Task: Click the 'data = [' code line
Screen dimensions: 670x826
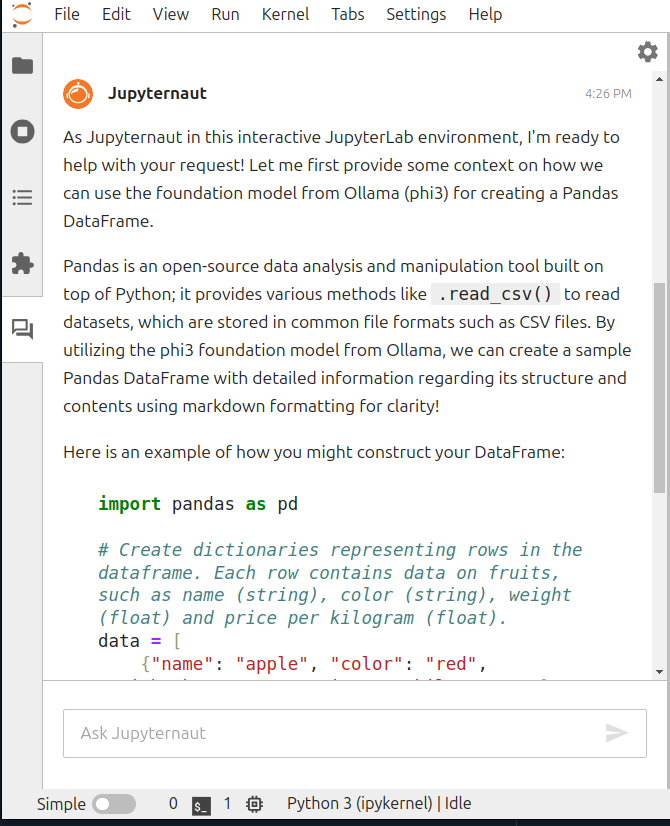Action: pyautogui.click(x=139, y=641)
